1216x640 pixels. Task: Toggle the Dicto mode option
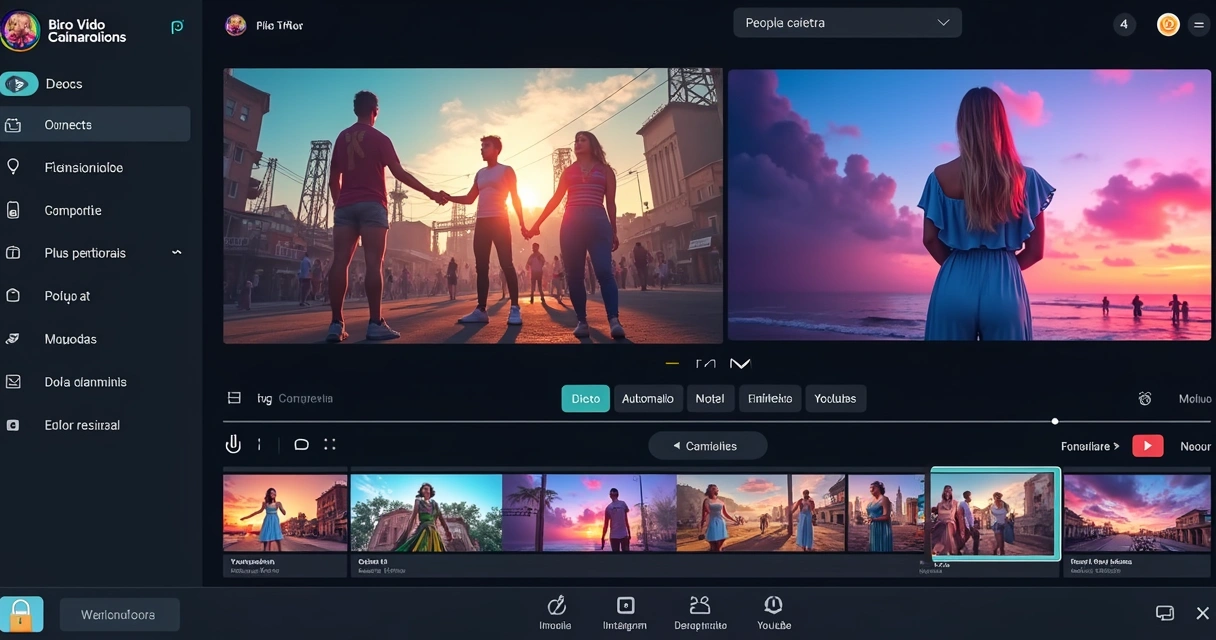point(585,398)
